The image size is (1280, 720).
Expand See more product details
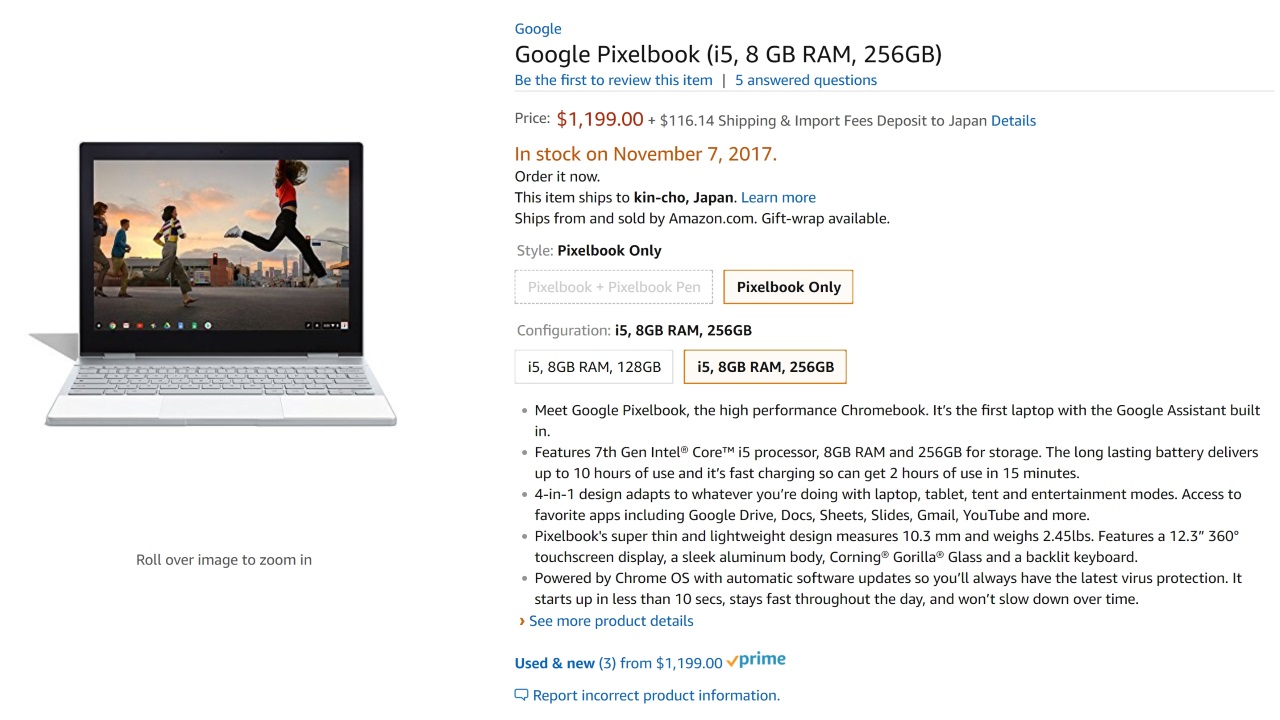611,621
